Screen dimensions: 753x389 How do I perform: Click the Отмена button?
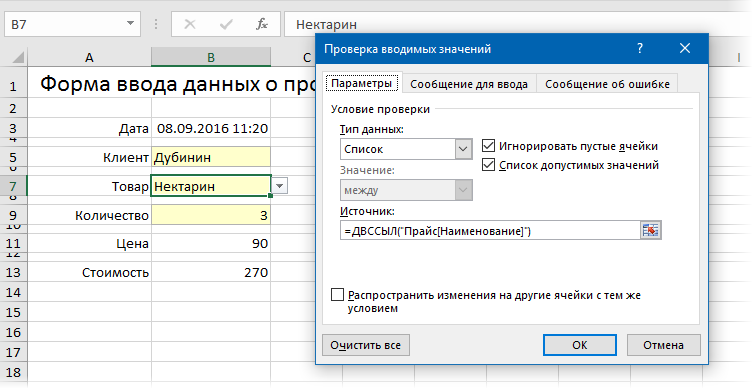point(663,345)
